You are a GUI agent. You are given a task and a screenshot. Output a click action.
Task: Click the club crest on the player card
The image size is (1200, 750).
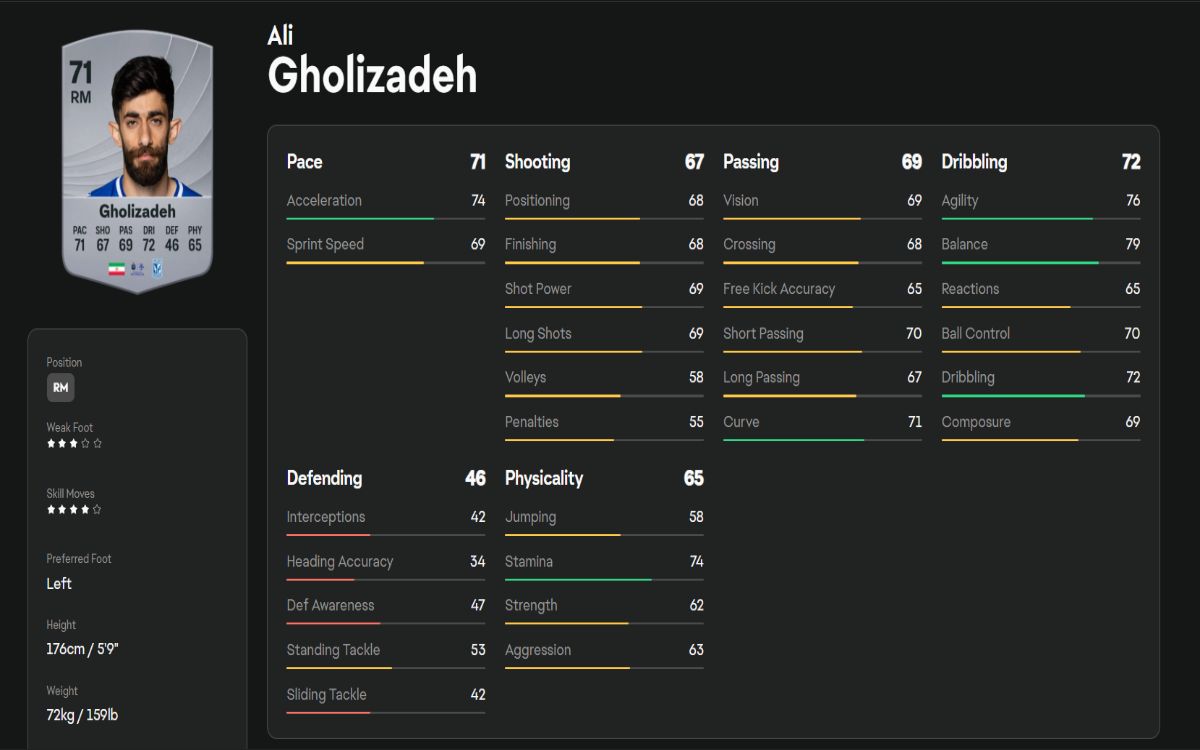click(x=158, y=269)
